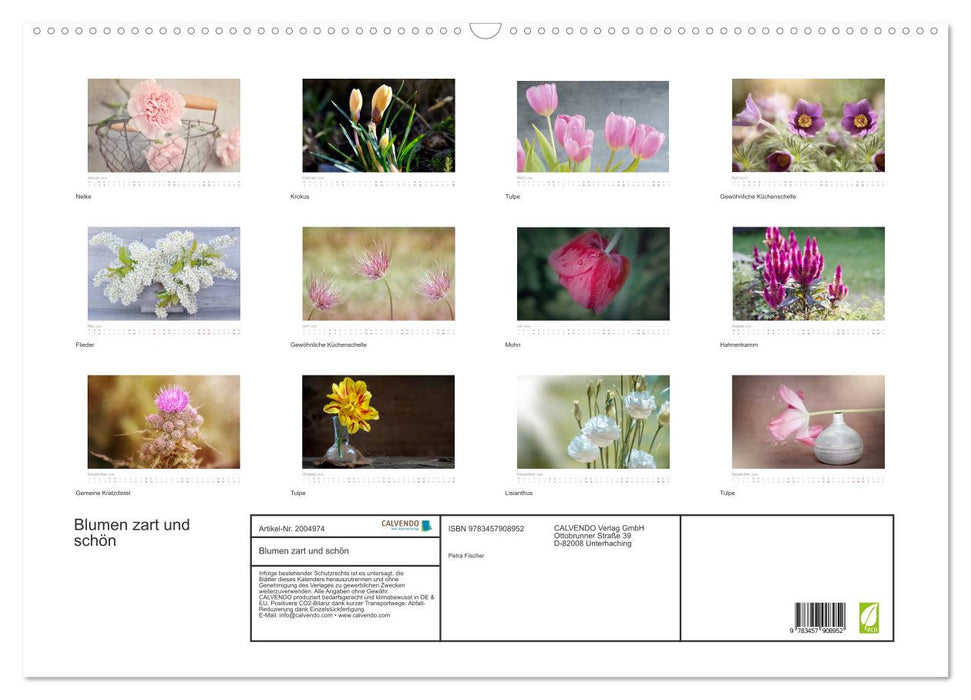Click the CALVENDO logo icon
Screen dimensions: 971x700
coord(399,522)
